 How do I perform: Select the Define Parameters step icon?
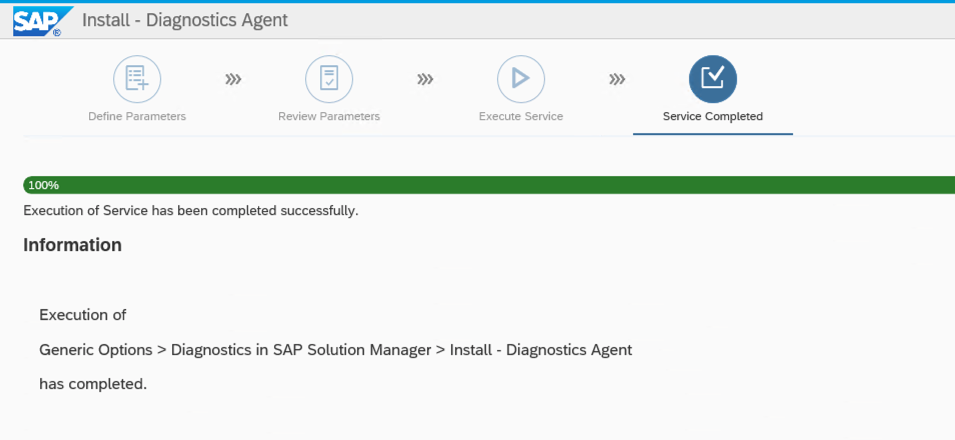[137, 79]
